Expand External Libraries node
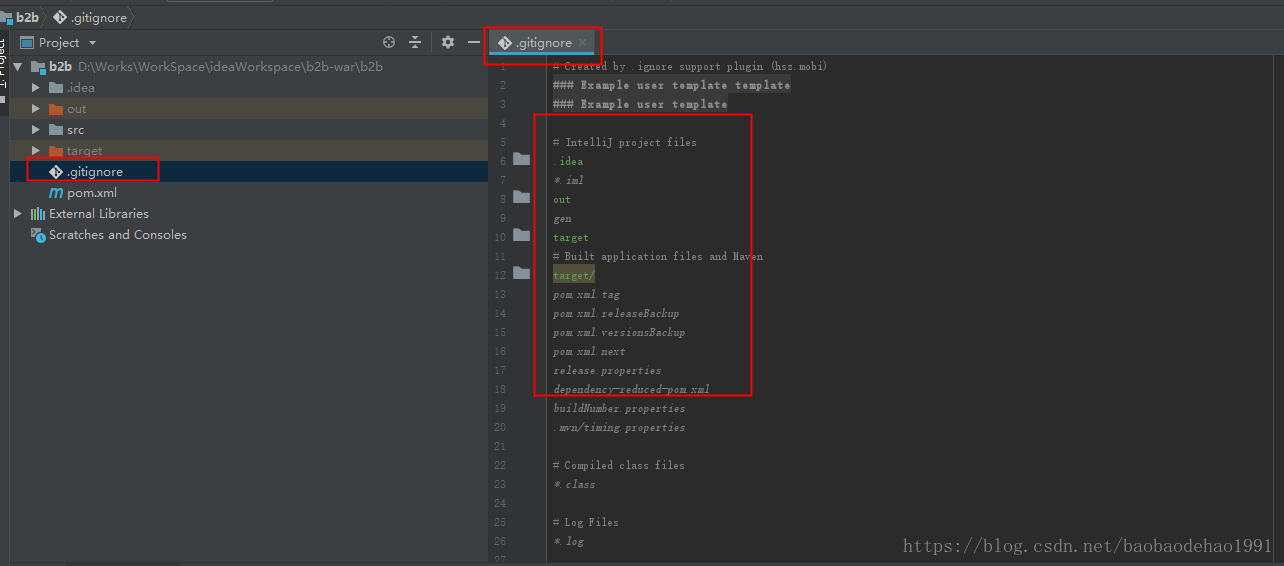 18,214
